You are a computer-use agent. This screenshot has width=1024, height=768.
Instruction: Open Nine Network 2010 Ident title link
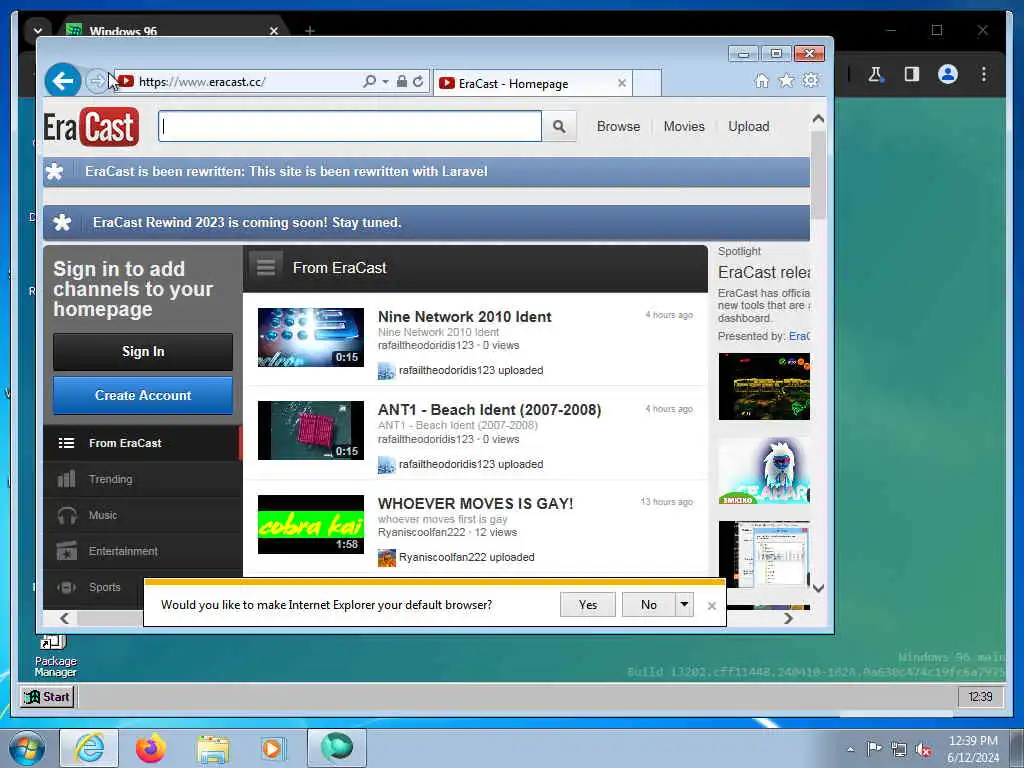click(x=464, y=317)
